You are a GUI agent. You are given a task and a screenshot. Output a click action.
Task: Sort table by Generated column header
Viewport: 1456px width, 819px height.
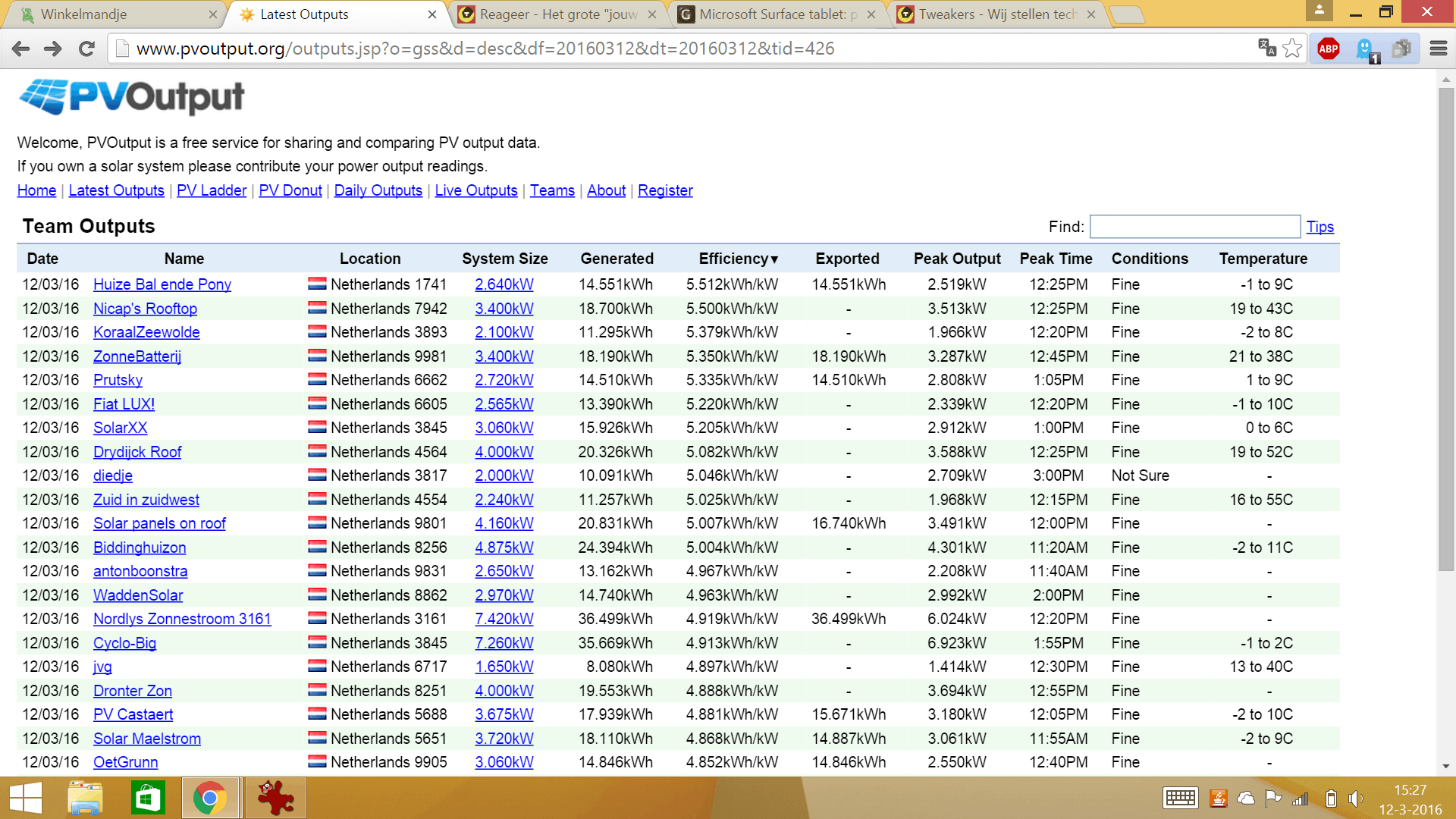coord(617,259)
